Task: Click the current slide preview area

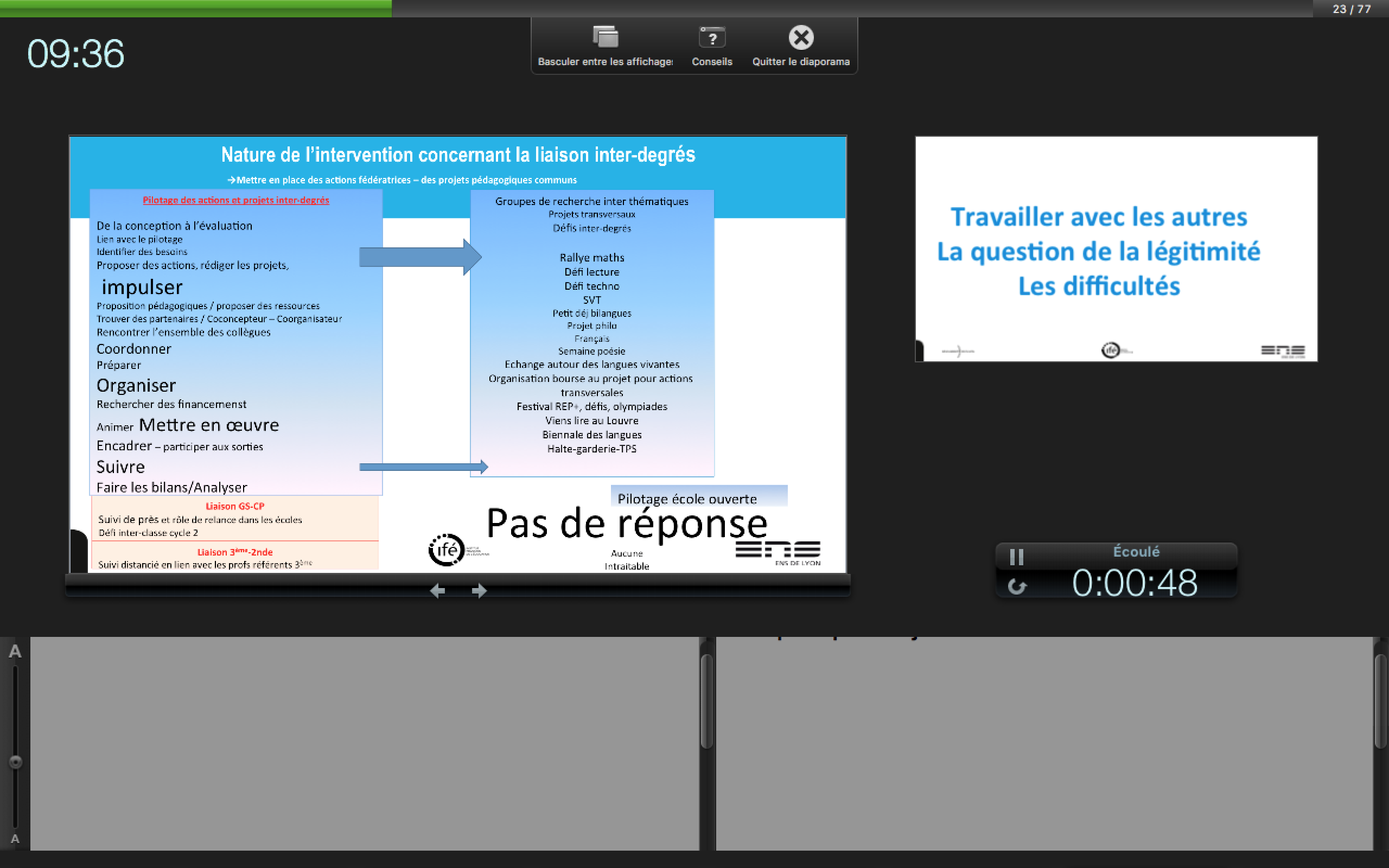Action: (x=457, y=354)
